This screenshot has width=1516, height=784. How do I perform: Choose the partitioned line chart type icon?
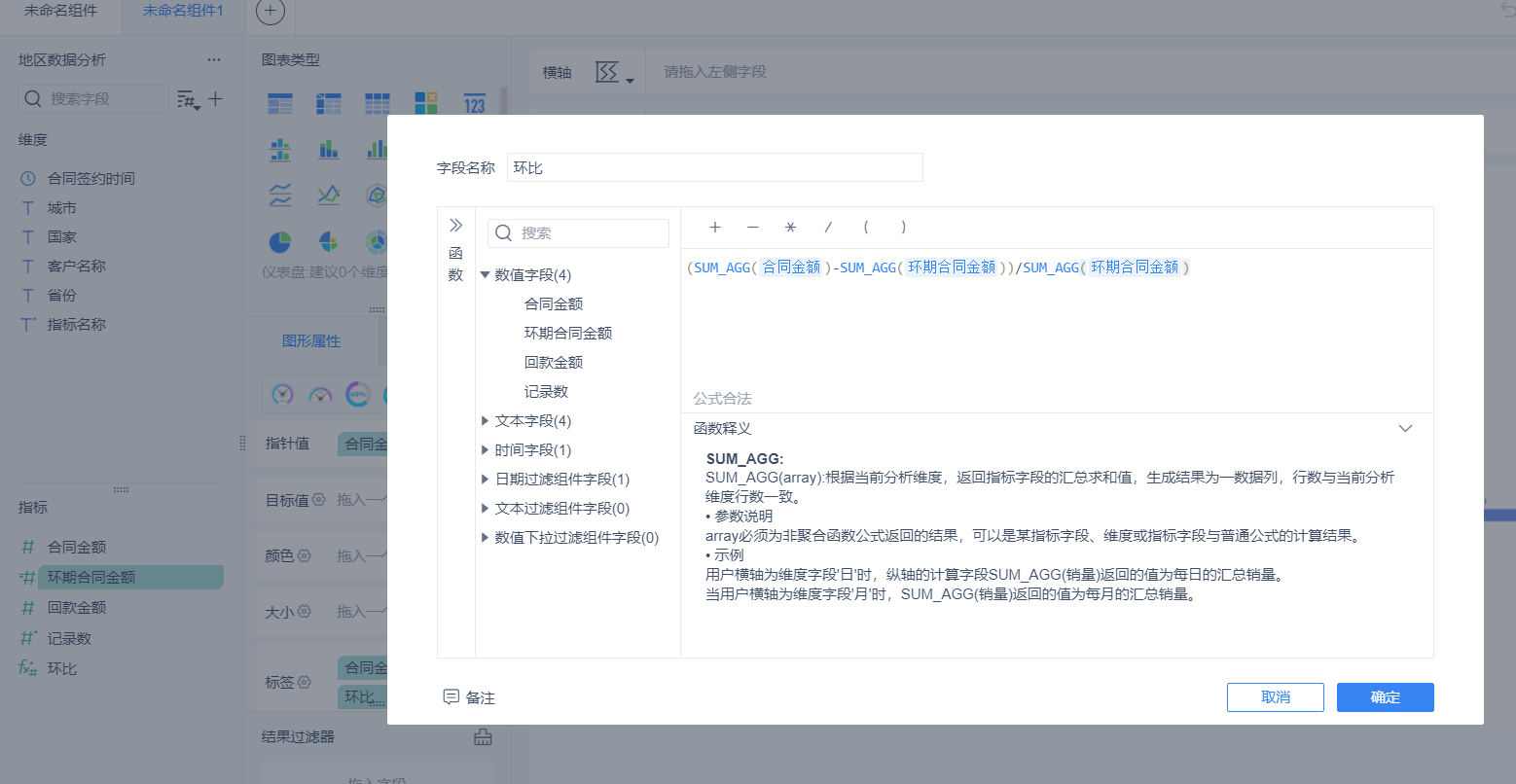(280, 195)
